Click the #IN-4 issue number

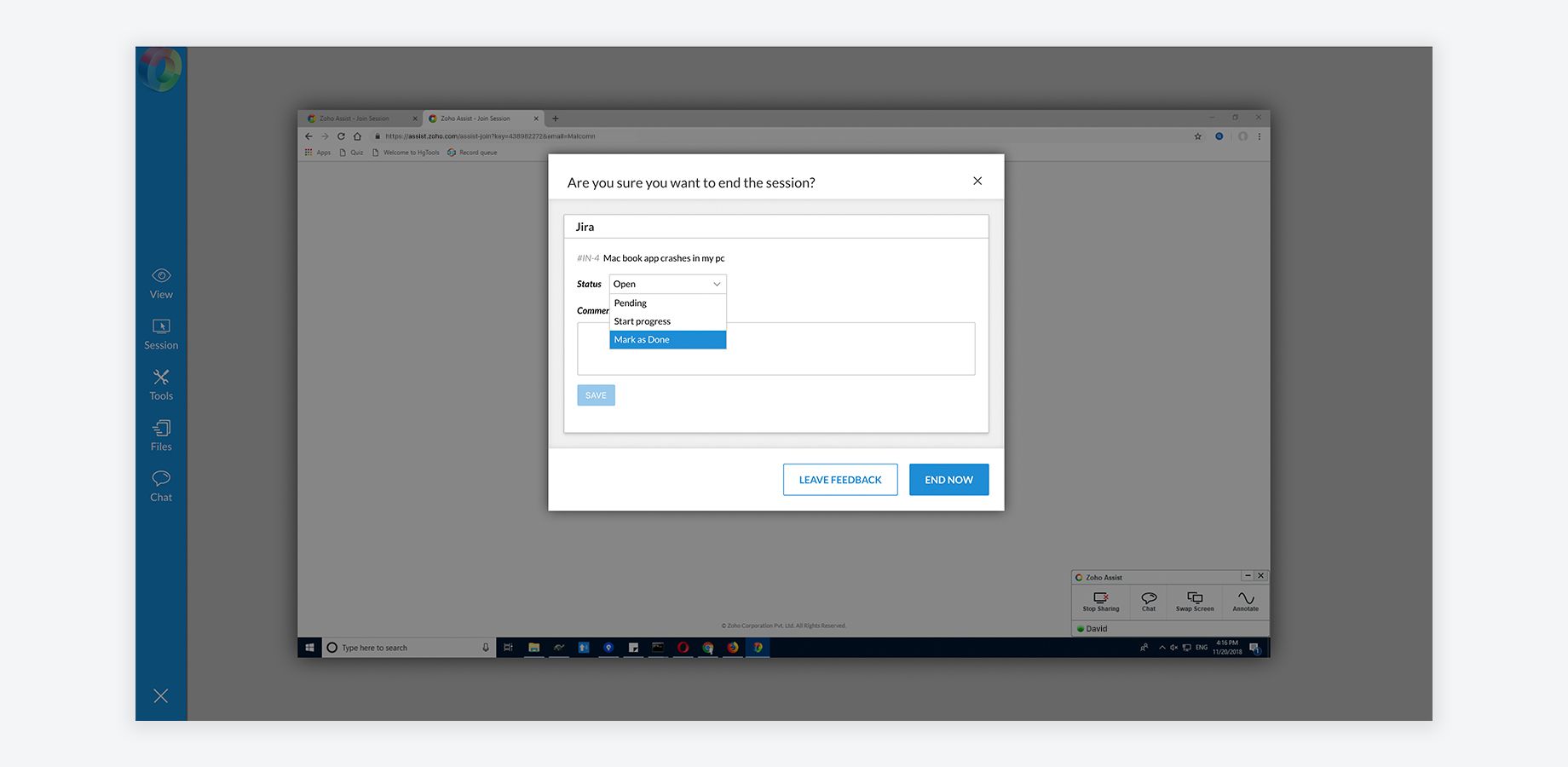[588, 258]
